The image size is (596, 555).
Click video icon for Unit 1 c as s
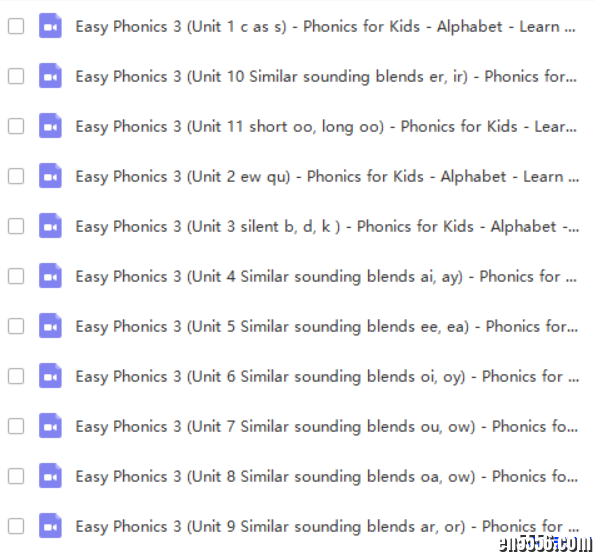tap(50, 26)
